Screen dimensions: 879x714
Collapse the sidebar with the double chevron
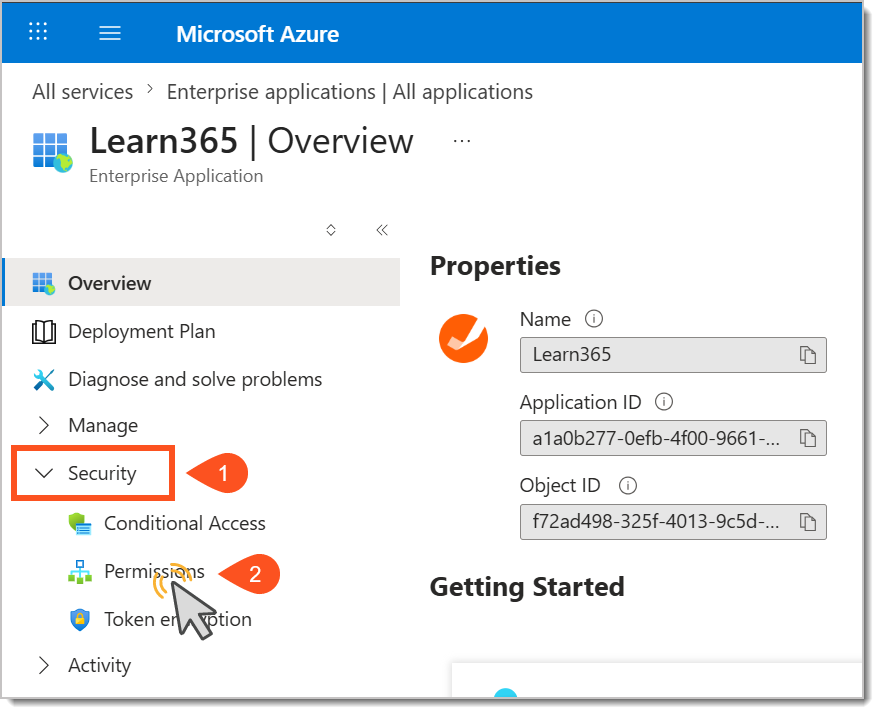click(382, 230)
